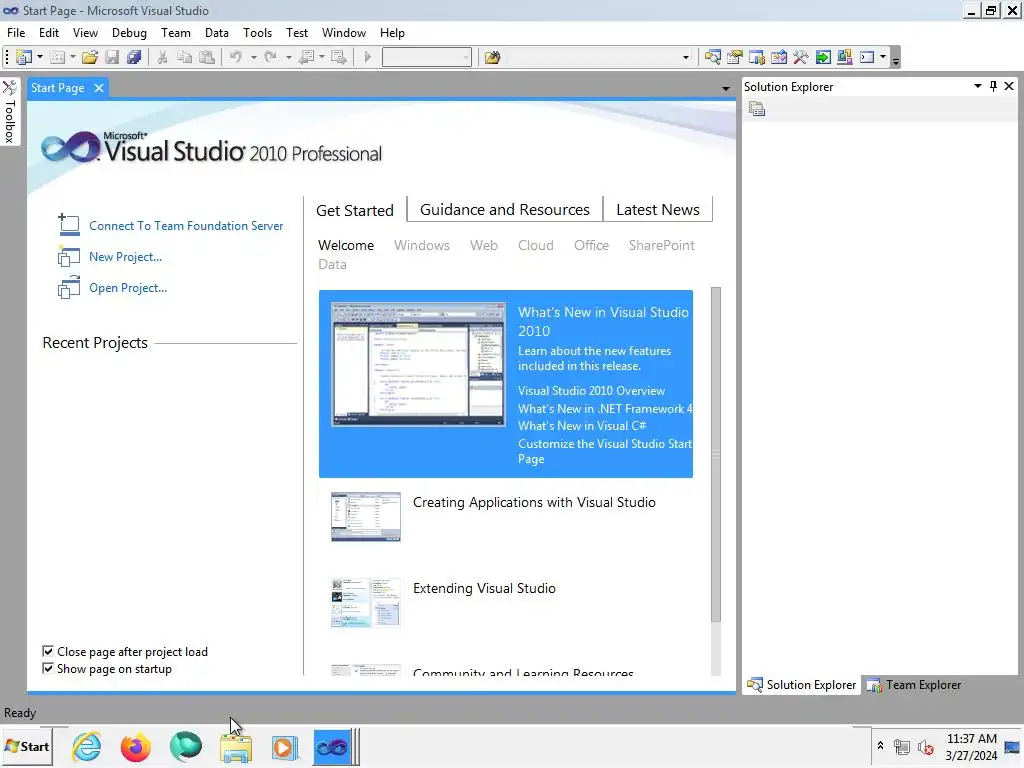Switch to Guidance and Resources tab
Screen dimensions: 1024x768
point(504,210)
